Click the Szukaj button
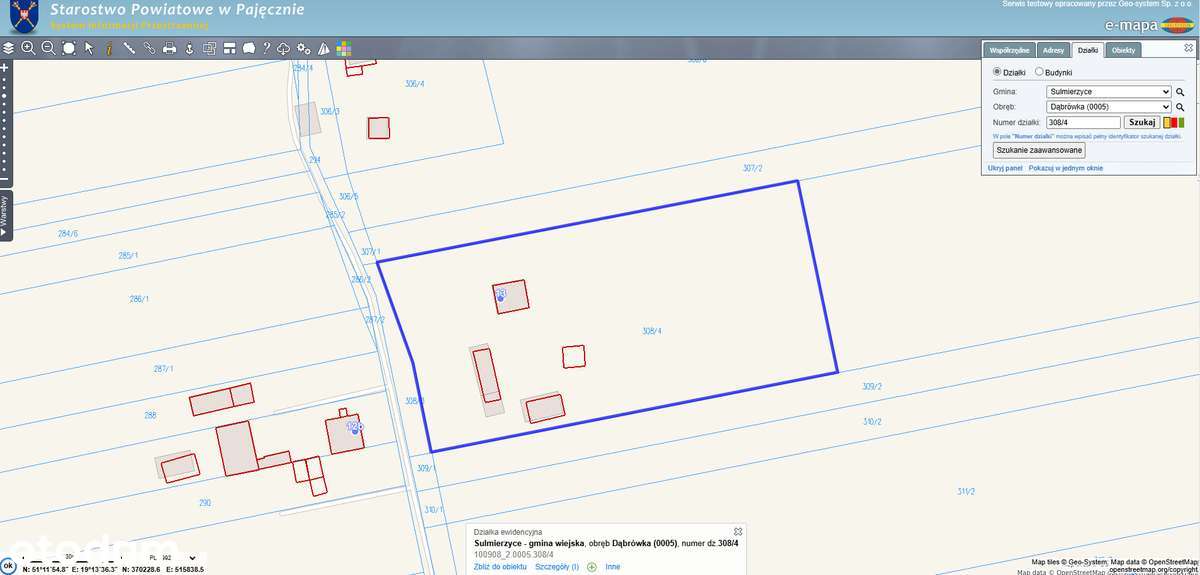The height and width of the screenshot is (575, 1200). click(x=1142, y=122)
